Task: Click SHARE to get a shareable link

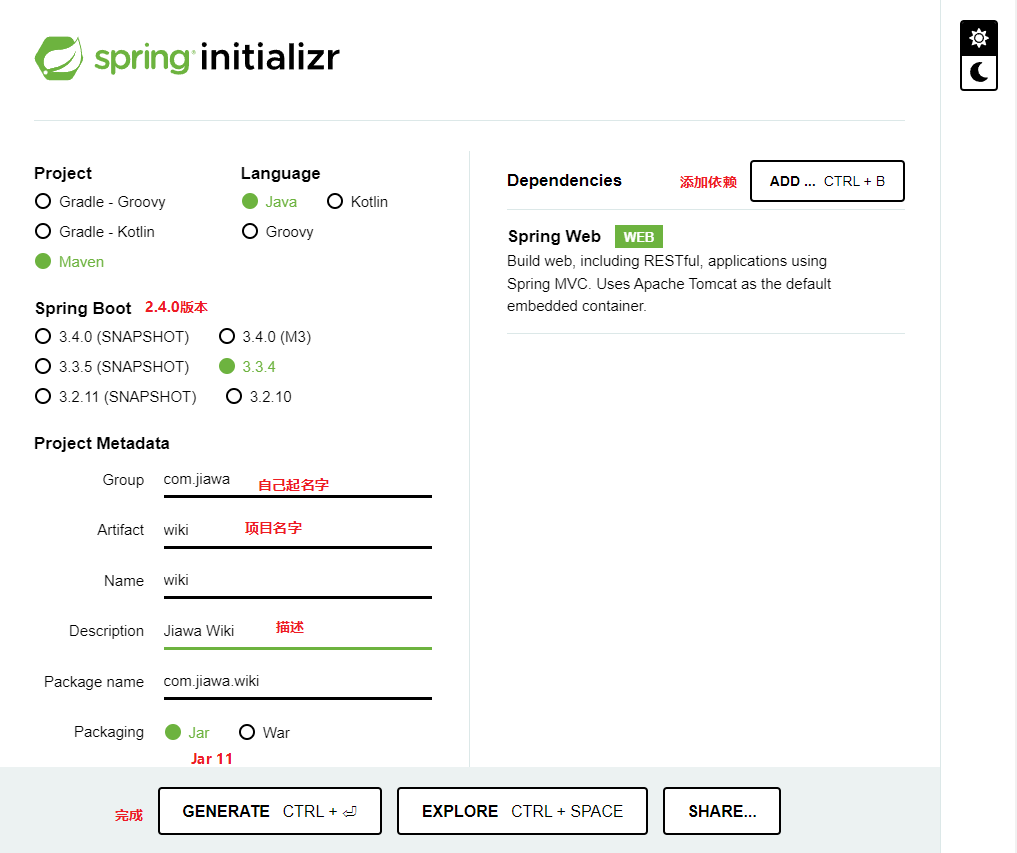Action: coord(721,811)
